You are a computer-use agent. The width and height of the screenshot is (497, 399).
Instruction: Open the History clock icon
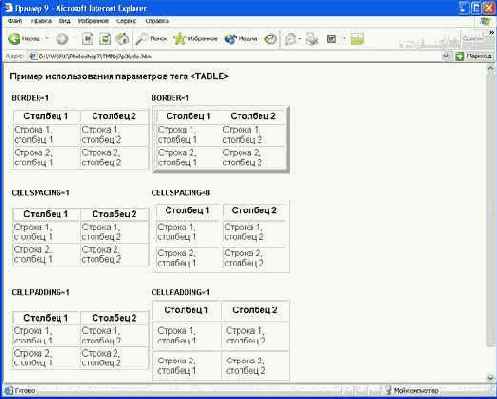[270, 39]
